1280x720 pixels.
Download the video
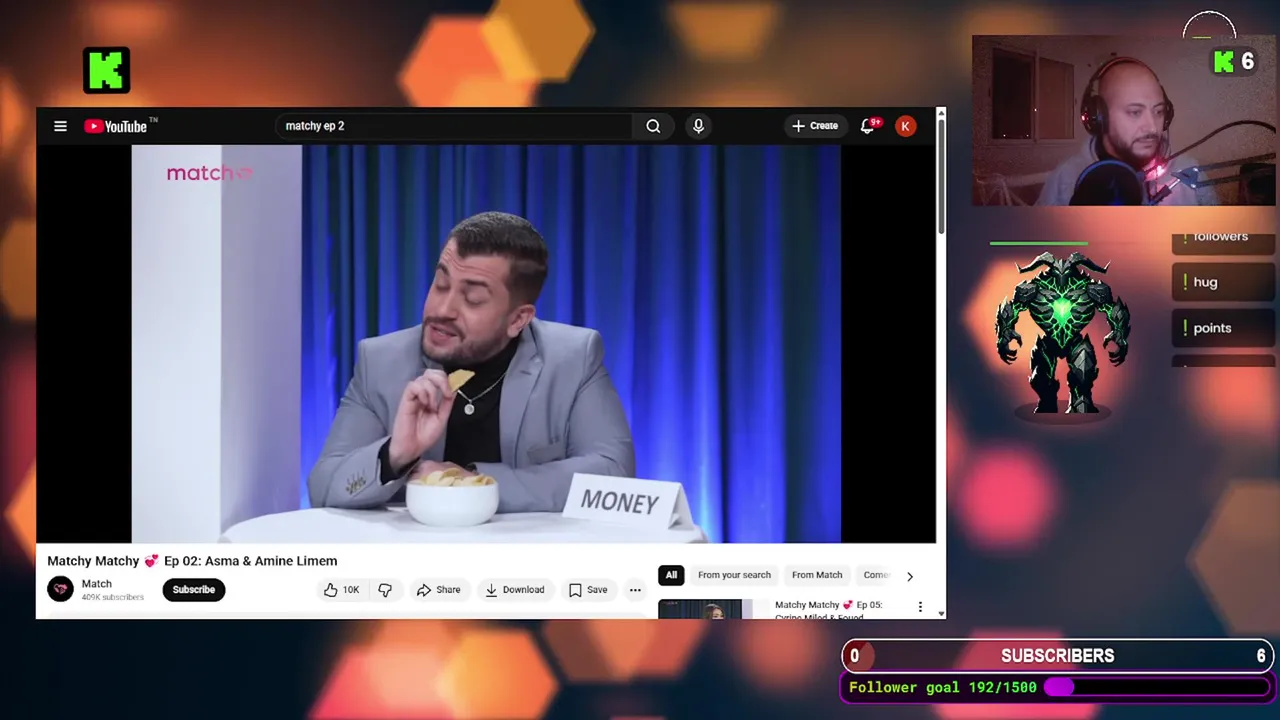click(514, 590)
